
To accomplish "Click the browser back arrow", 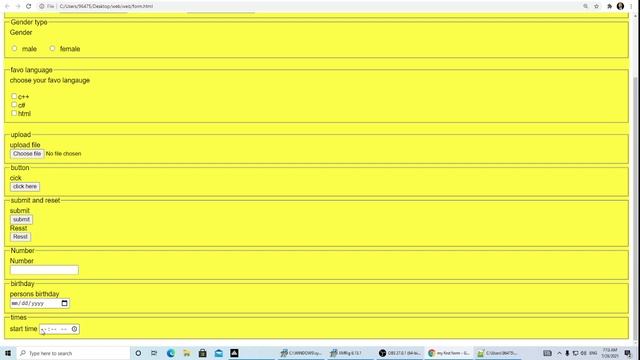I will click(x=7, y=6).
